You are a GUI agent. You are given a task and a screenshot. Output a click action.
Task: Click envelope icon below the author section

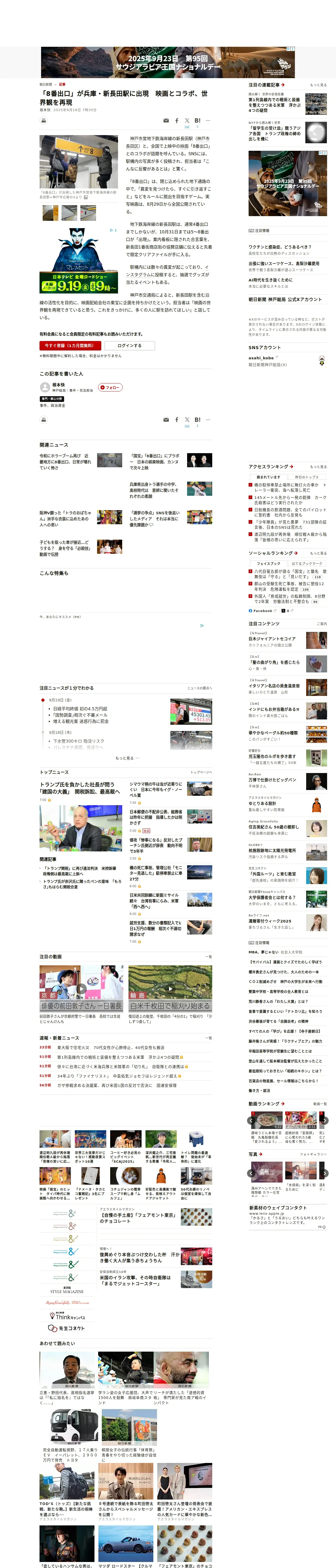(x=166, y=419)
